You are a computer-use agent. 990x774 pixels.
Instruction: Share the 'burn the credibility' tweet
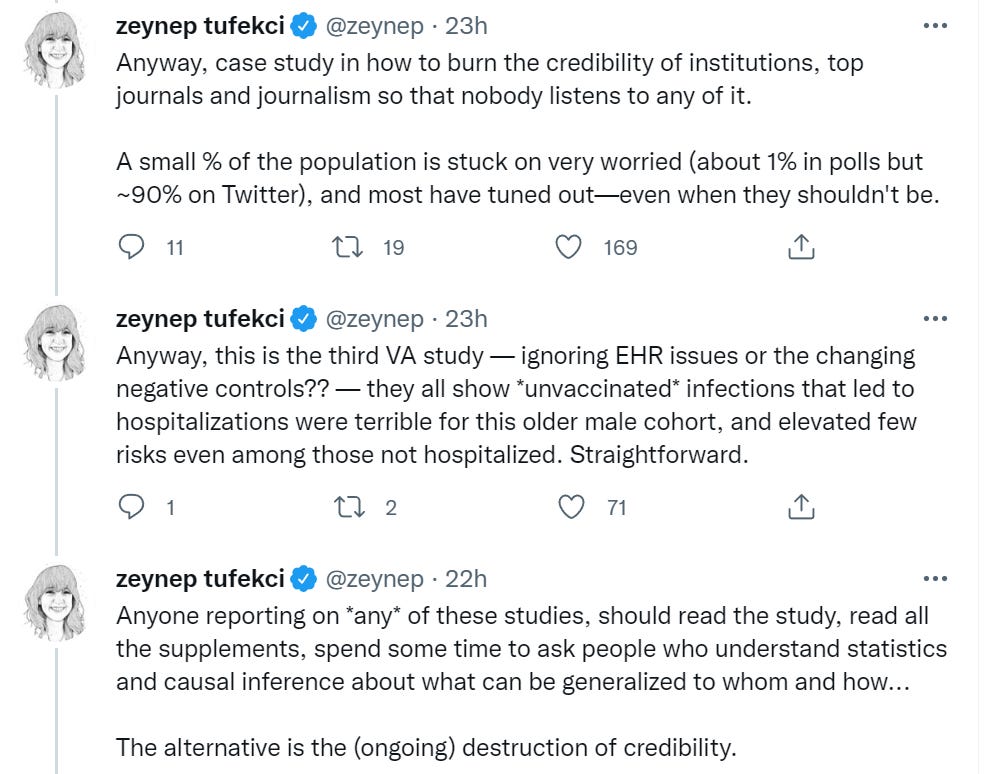pos(800,247)
